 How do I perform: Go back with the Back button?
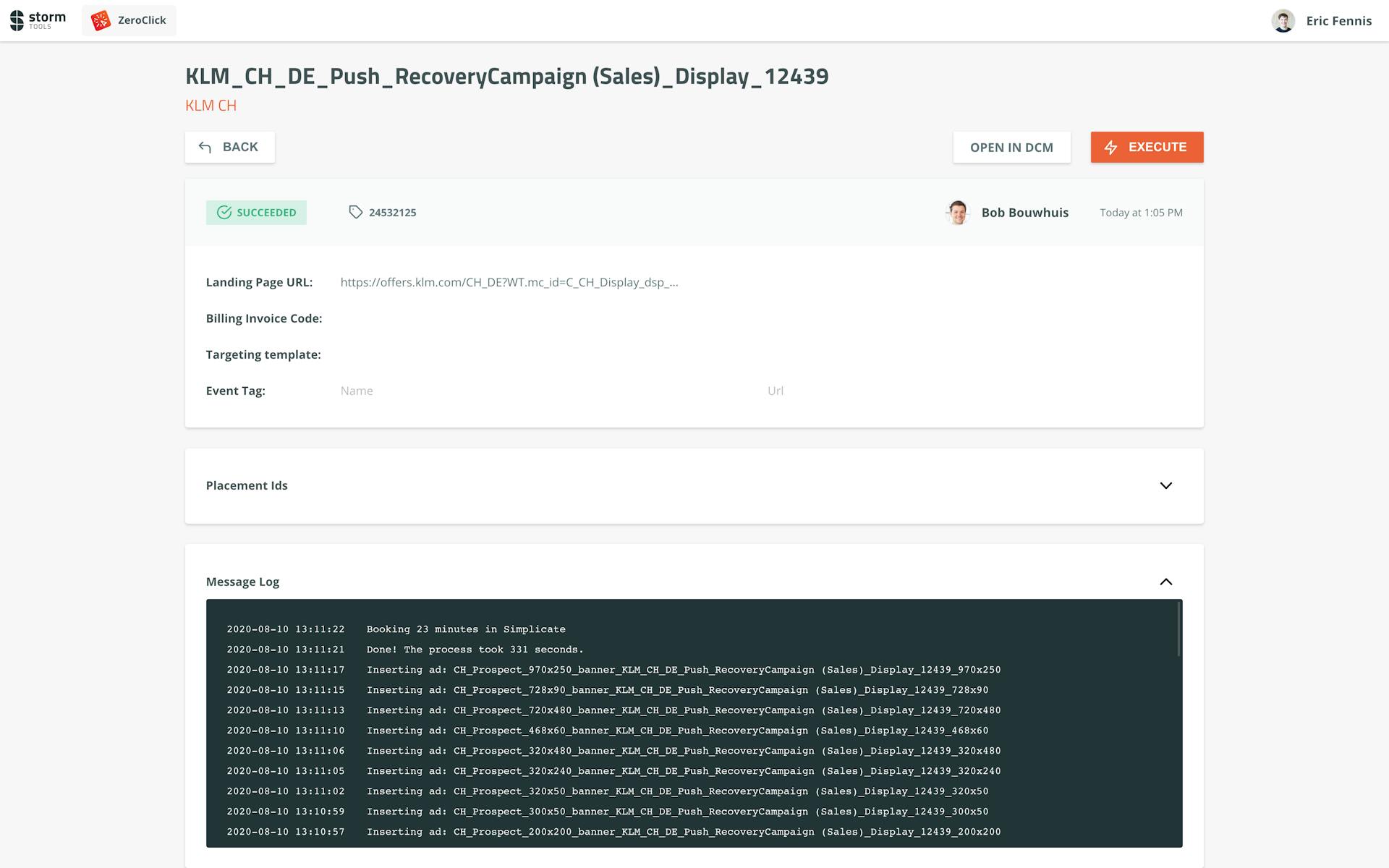230,148
